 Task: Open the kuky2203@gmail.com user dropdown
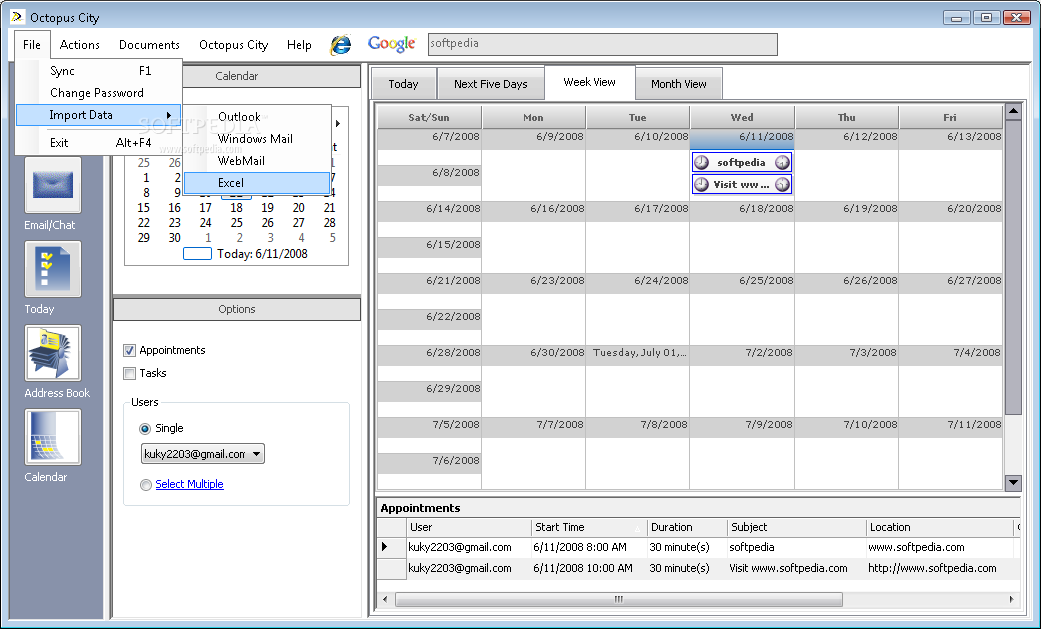click(202, 454)
